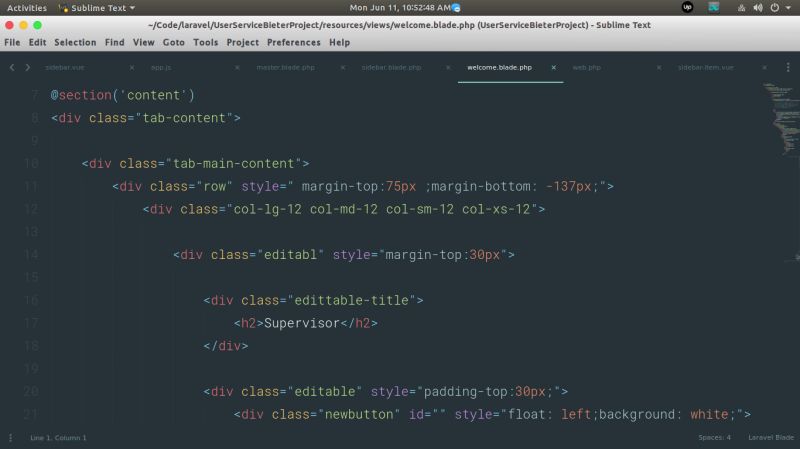Open the Project menu

242,42
